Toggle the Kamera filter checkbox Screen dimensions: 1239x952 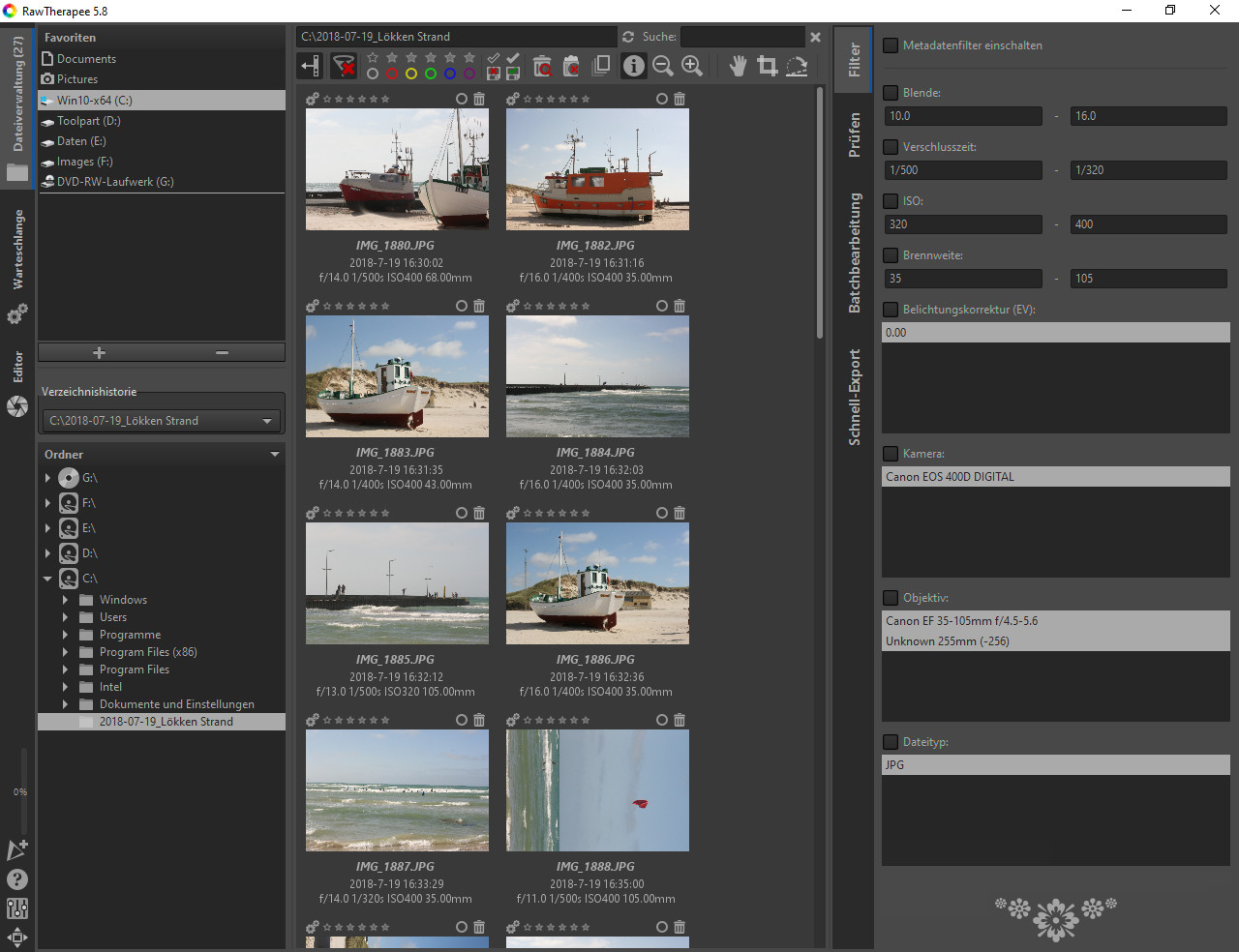[x=891, y=454]
